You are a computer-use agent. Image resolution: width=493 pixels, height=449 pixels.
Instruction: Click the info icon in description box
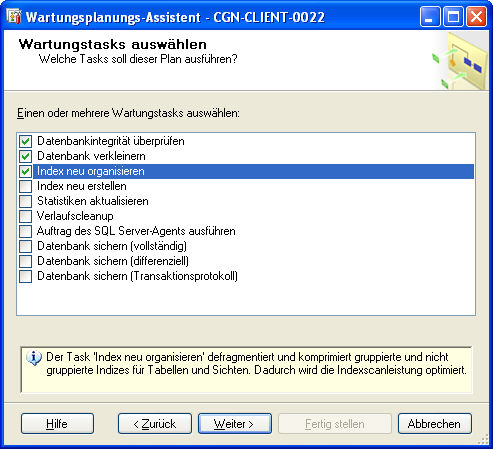point(34,359)
